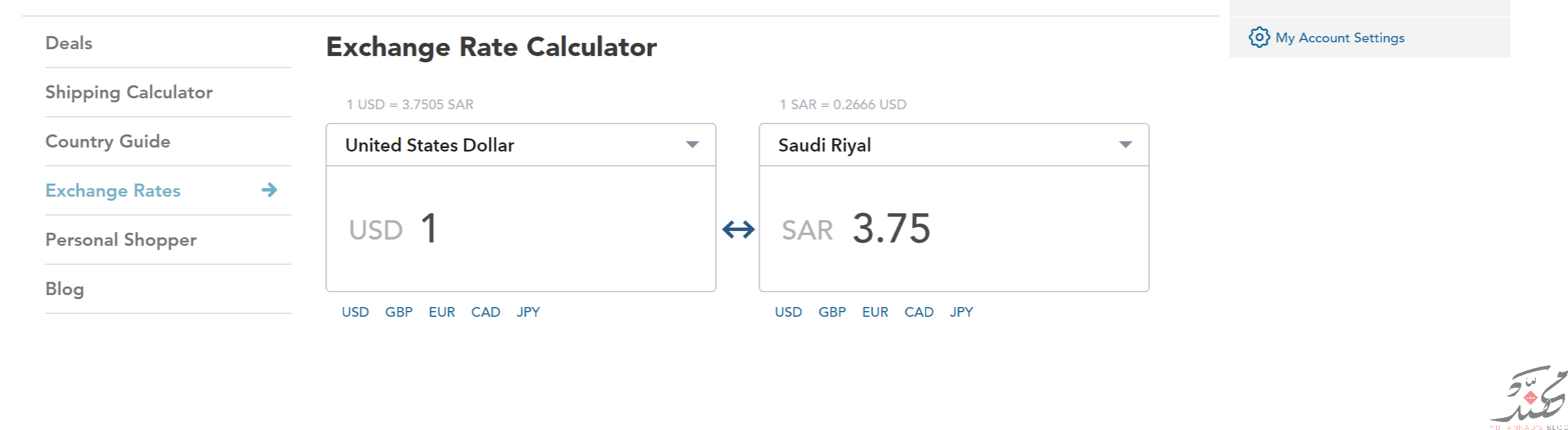Select Personal Shopper from the sidebar
This screenshot has height=430, width=1568.
[x=121, y=240]
